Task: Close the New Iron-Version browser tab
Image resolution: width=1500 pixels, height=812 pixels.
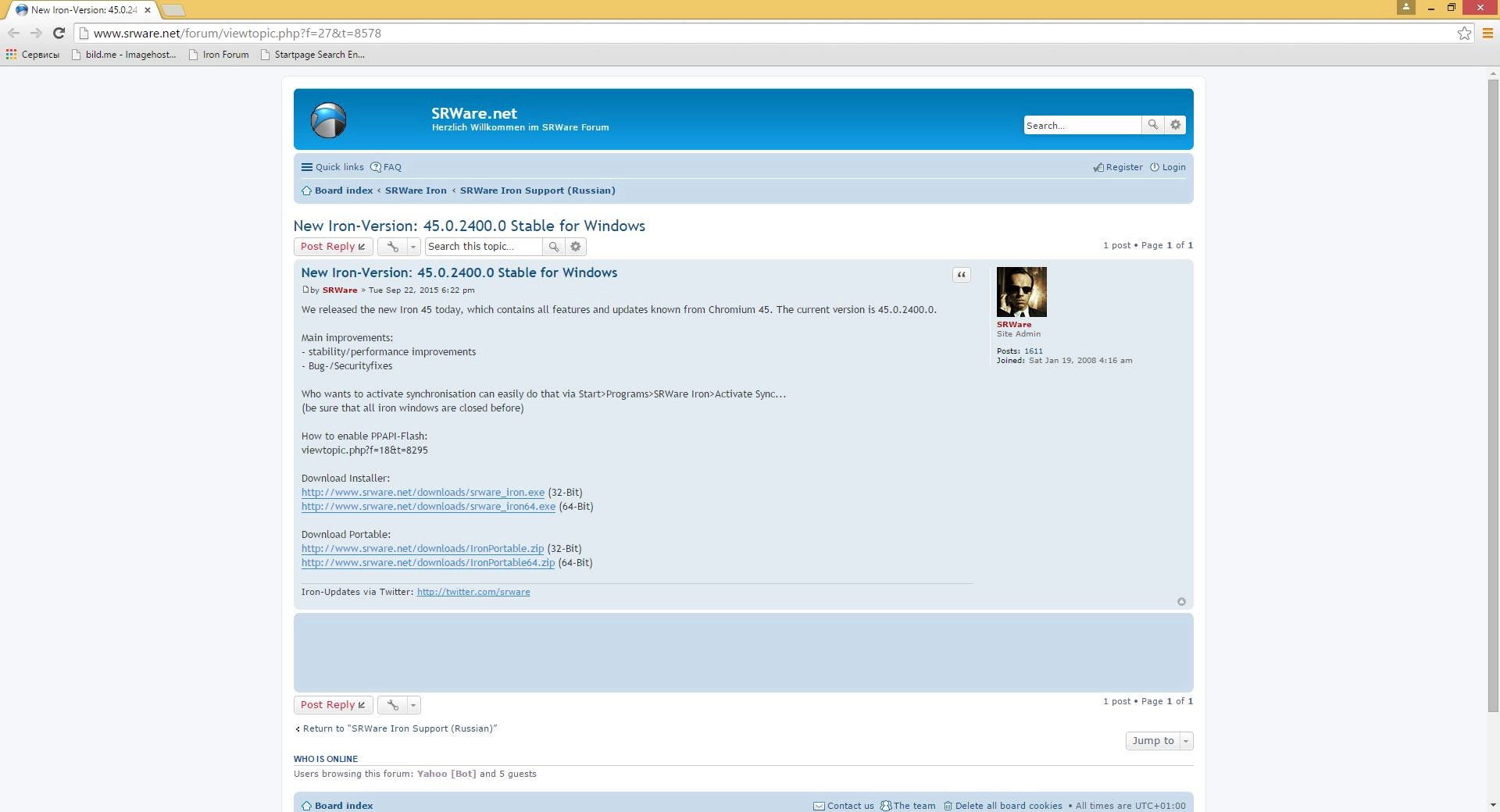Action: click(x=147, y=10)
